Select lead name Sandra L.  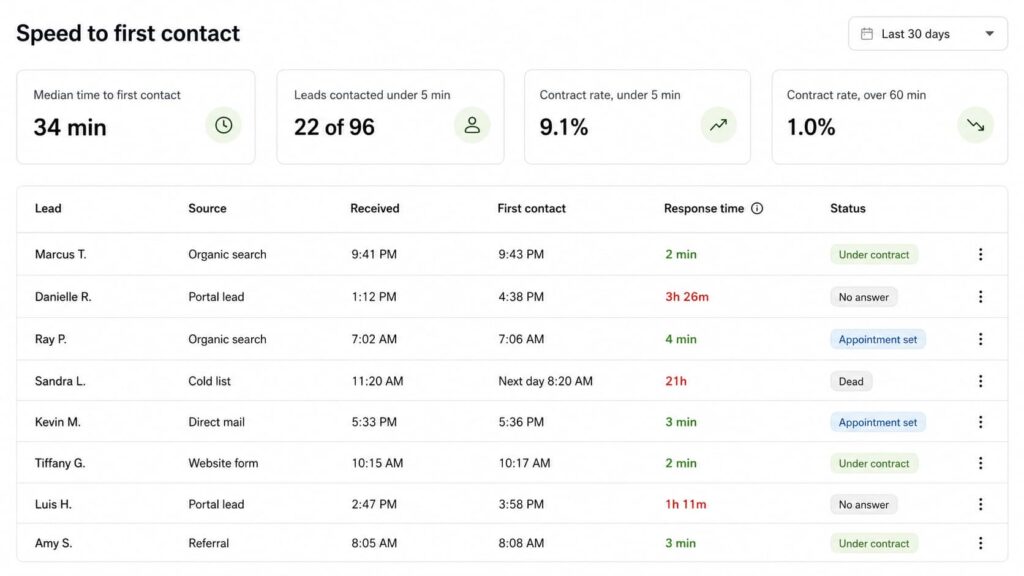click(x=60, y=381)
